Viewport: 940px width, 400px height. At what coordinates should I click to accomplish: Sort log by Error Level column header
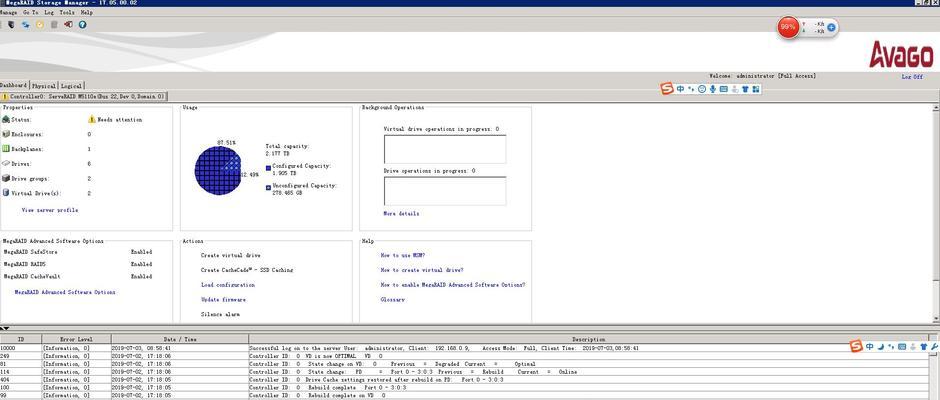[x=76, y=339]
